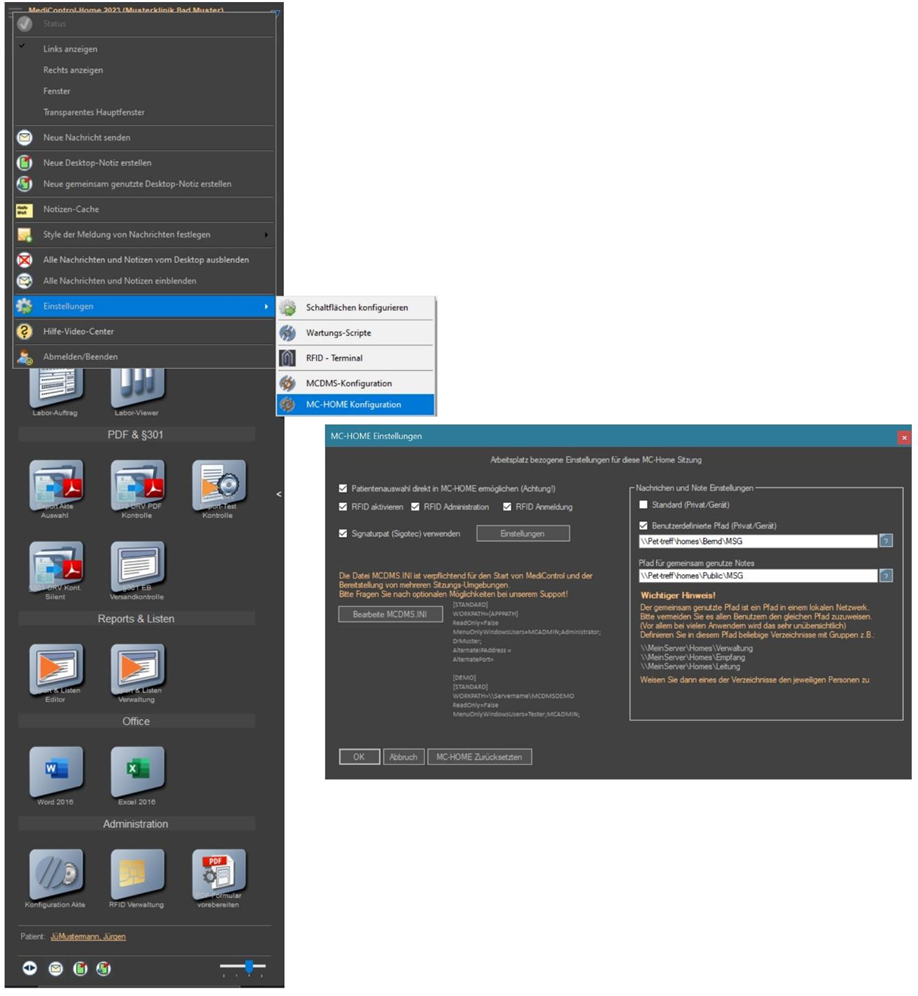Select MC-HOME Konfiguration menu entry

(x=354, y=405)
